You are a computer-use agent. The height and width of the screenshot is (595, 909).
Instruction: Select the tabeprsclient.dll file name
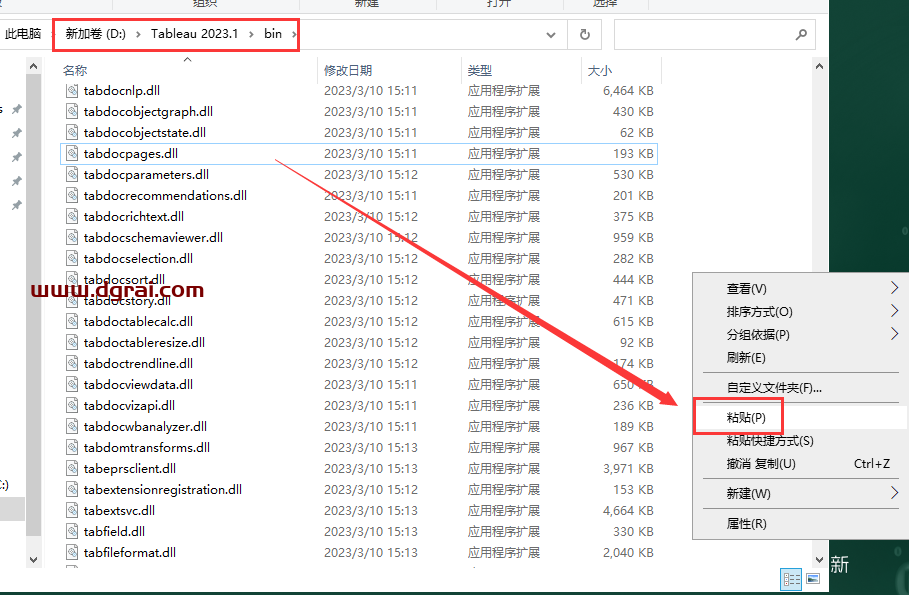click(130, 469)
